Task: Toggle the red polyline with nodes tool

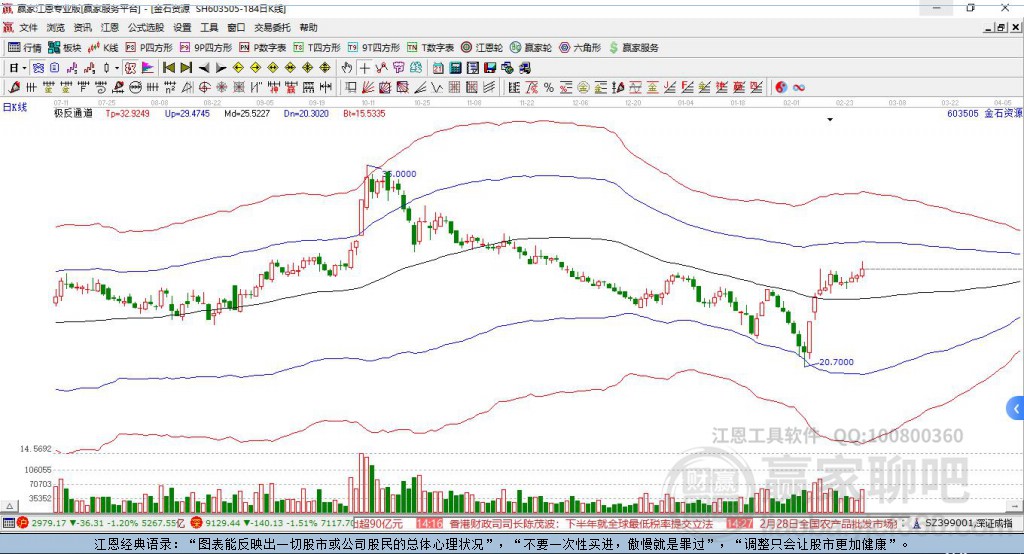Action: [x=381, y=68]
